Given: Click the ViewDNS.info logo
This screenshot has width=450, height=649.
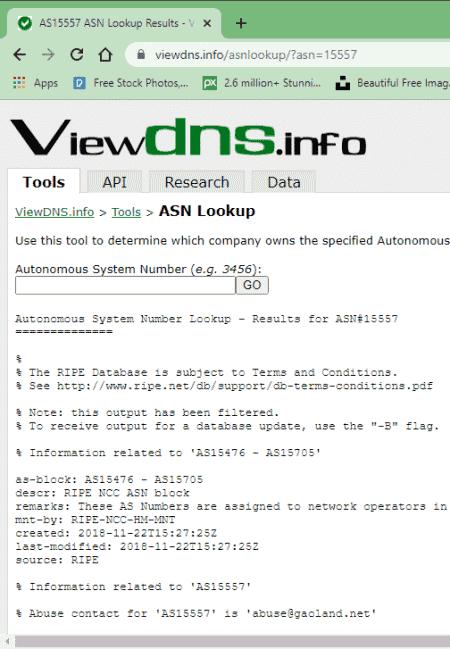Looking at the screenshot, I should coord(188,137).
